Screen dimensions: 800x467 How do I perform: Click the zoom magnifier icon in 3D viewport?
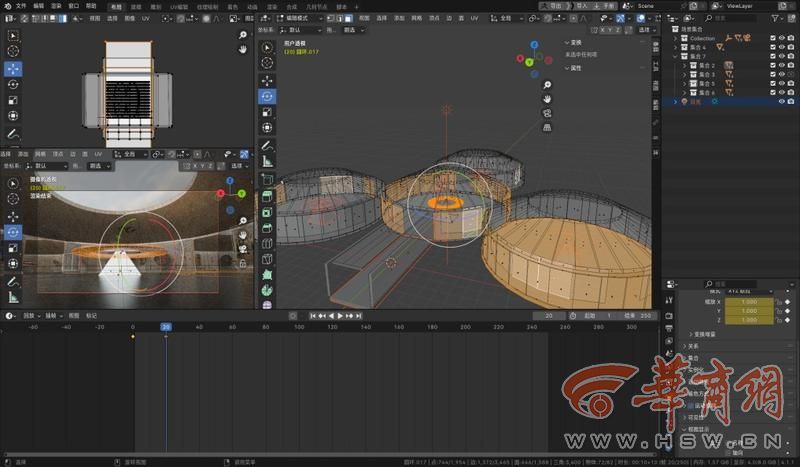(548, 85)
